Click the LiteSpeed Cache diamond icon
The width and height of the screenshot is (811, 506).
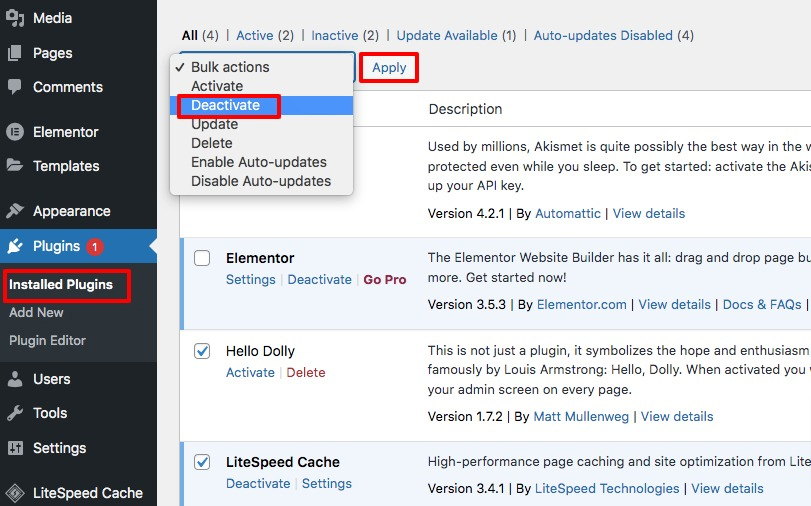point(15,493)
